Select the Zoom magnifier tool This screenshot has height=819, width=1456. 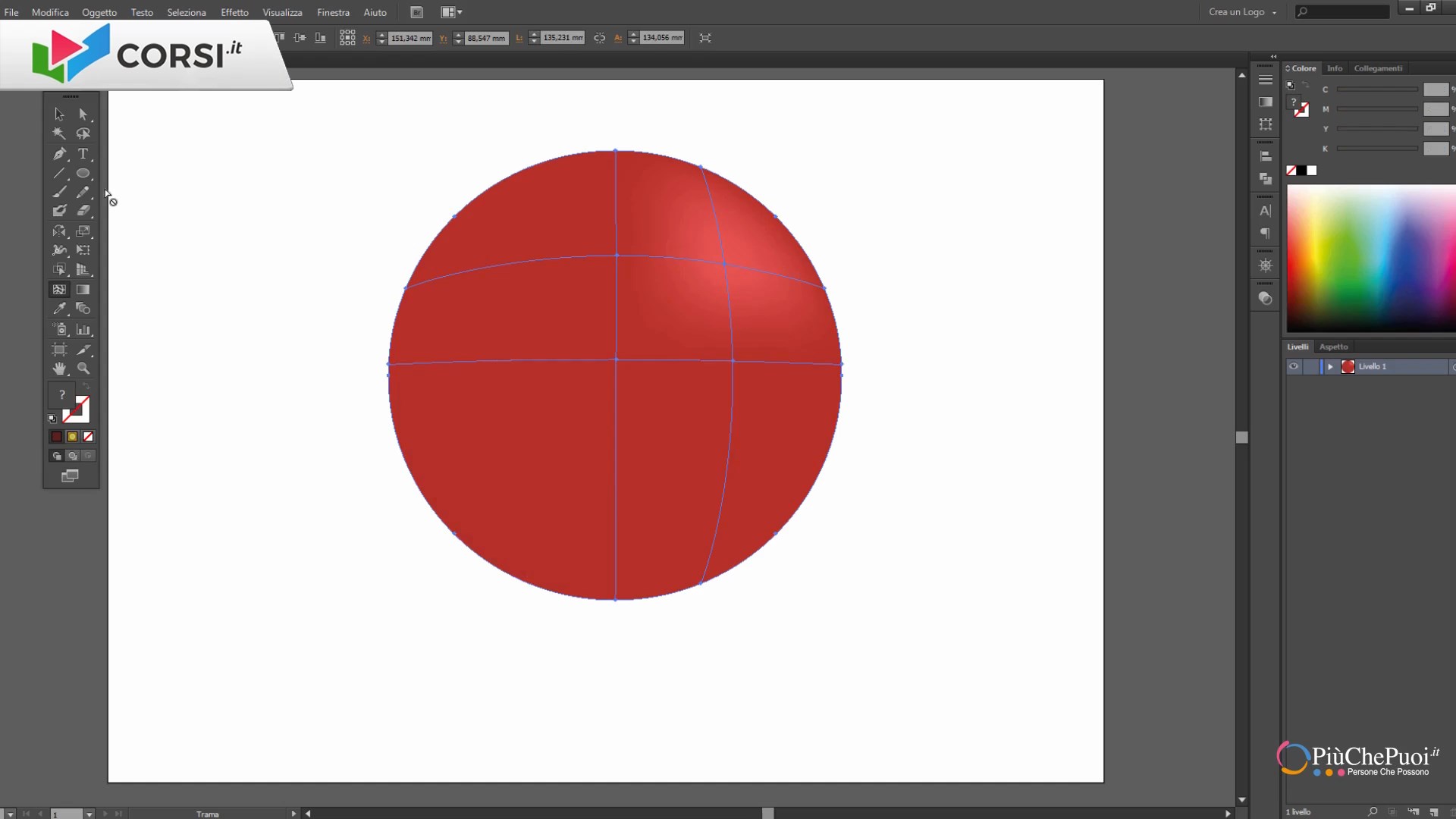click(x=83, y=369)
